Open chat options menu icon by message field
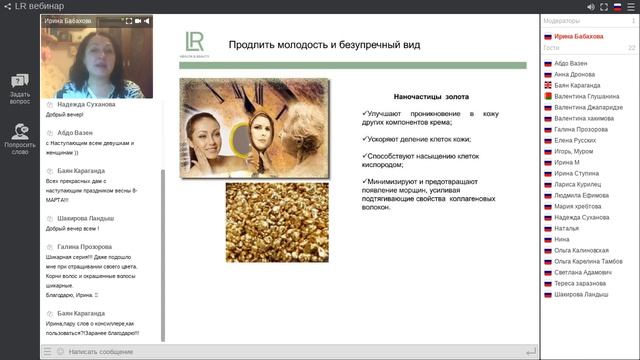This screenshot has height=360, width=640. point(48,351)
